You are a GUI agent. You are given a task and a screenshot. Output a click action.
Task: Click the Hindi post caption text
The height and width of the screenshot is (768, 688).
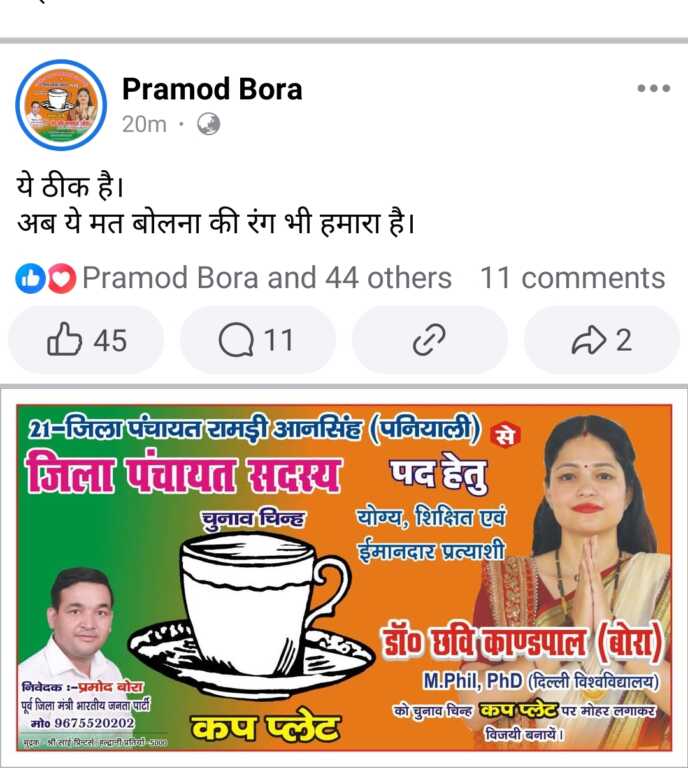pos(216,206)
